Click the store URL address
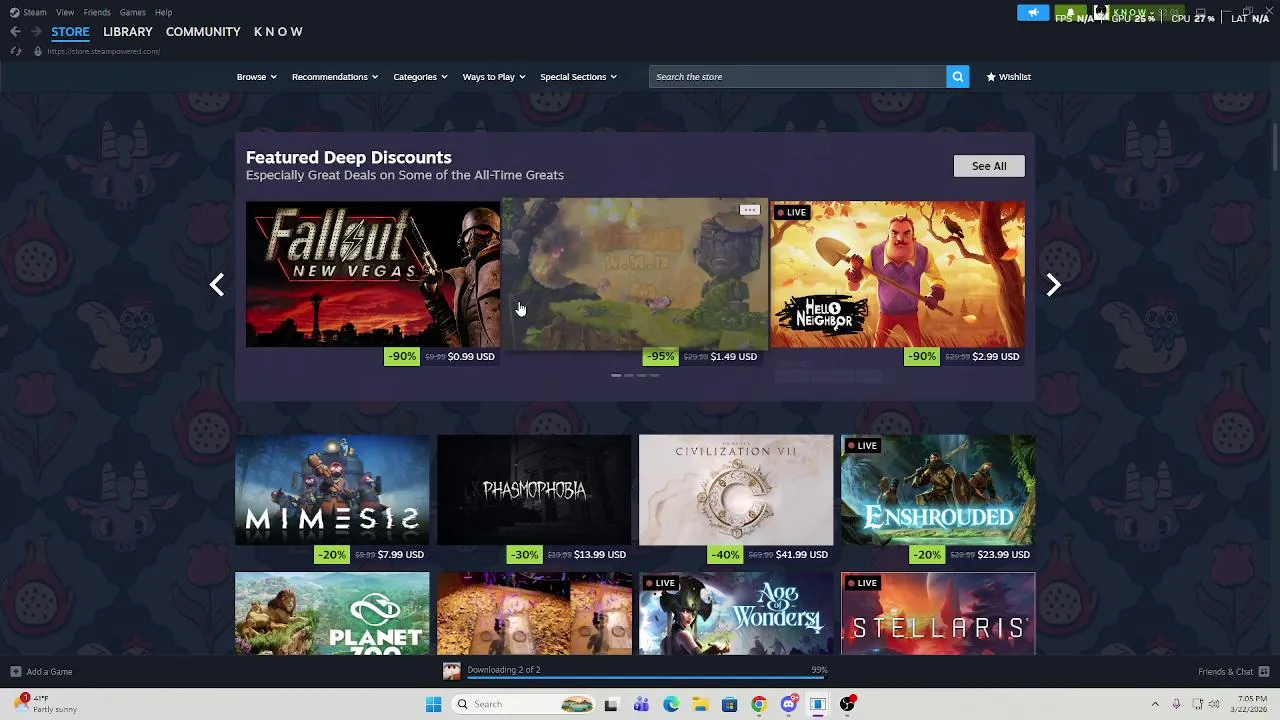This screenshot has height=720, width=1280. point(103,51)
